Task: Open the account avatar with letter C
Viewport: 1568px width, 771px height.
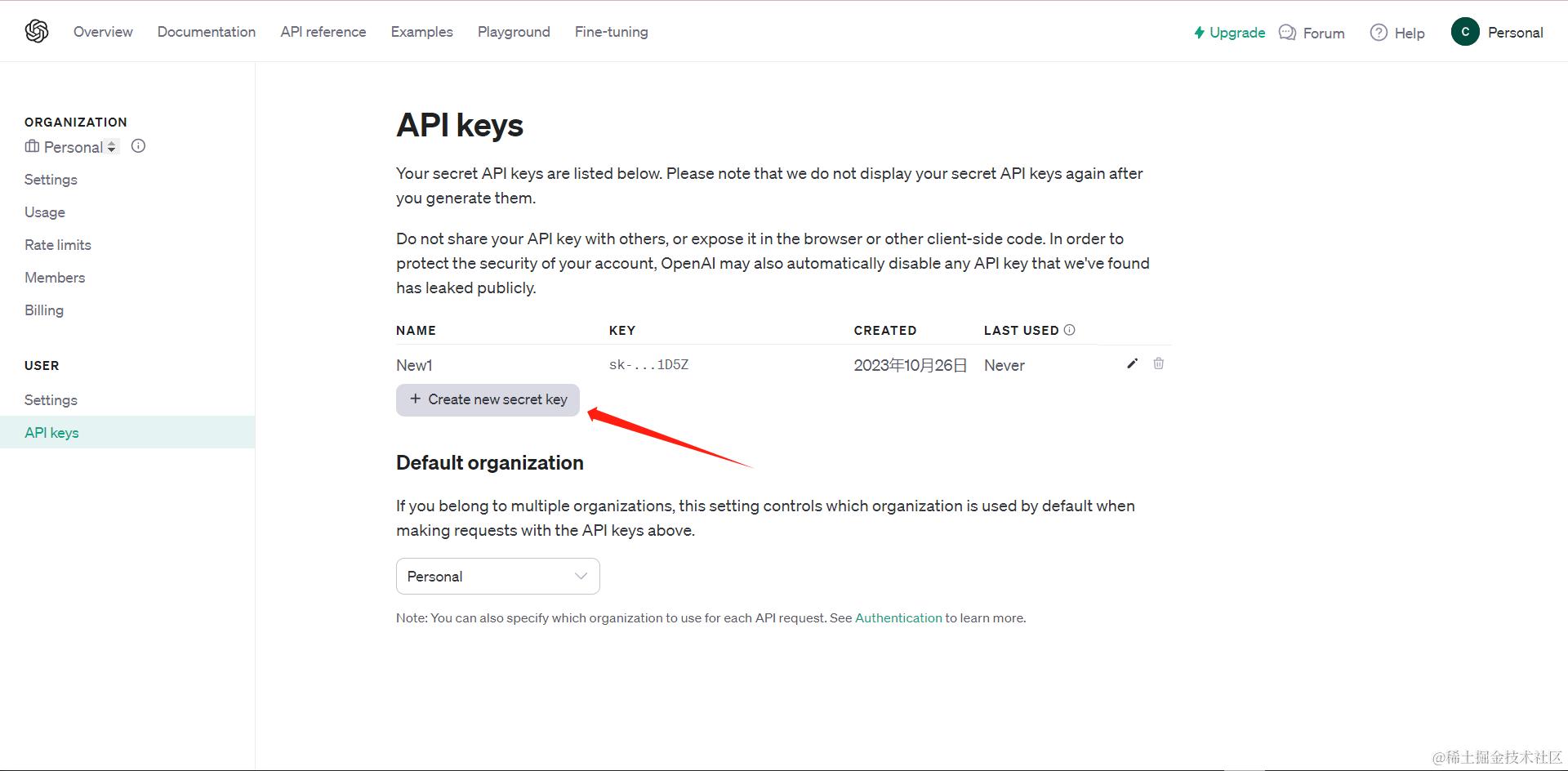Action: [1465, 32]
